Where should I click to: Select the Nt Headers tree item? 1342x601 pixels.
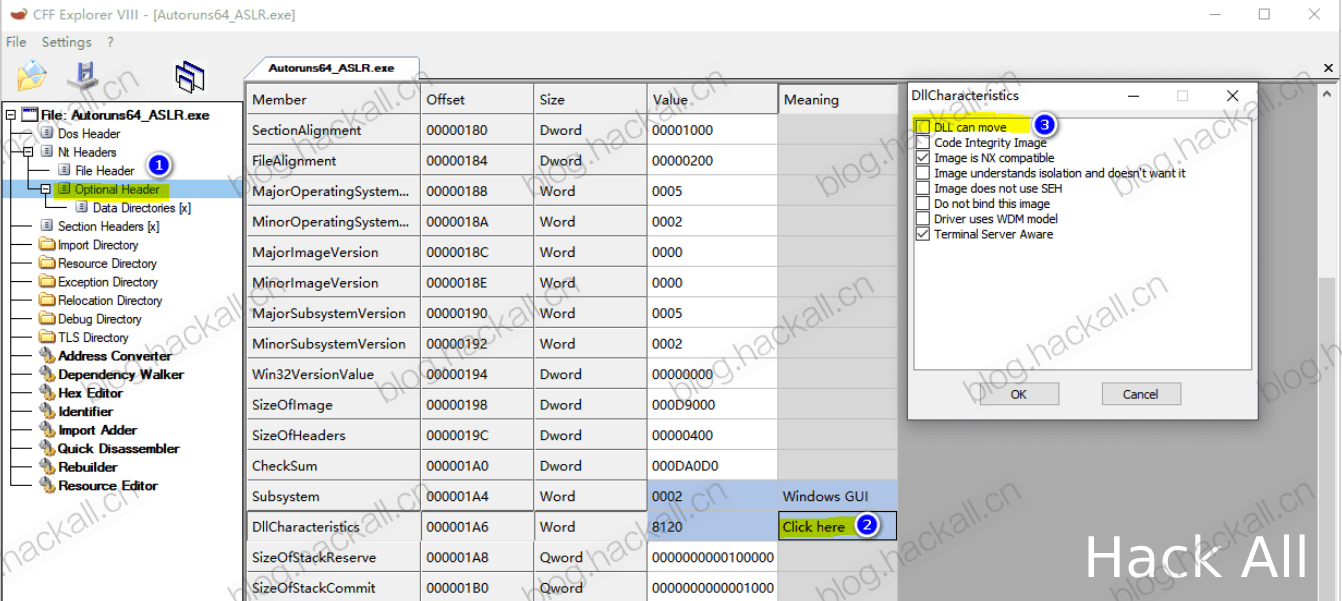pyautogui.click(x=87, y=152)
